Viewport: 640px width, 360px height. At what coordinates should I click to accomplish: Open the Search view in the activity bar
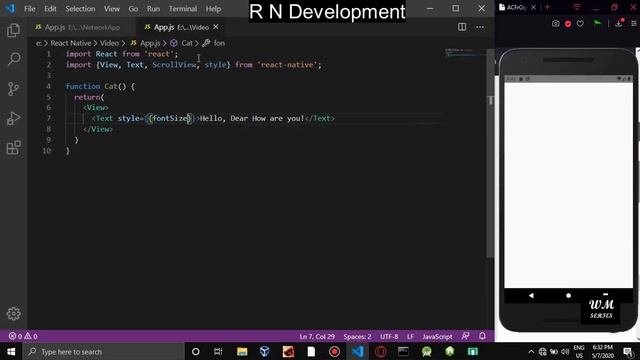click(13, 60)
